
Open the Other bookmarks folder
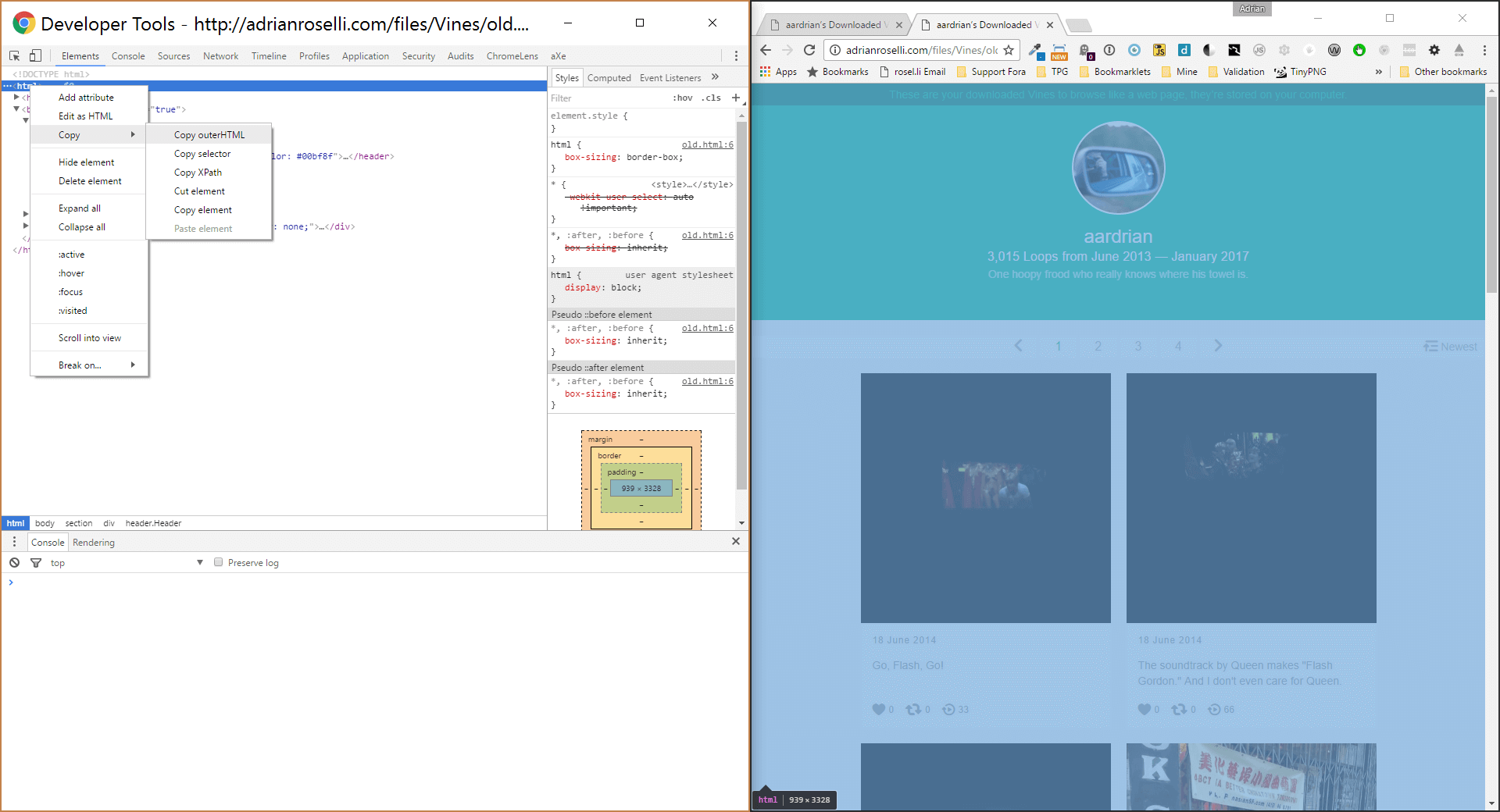1443,72
